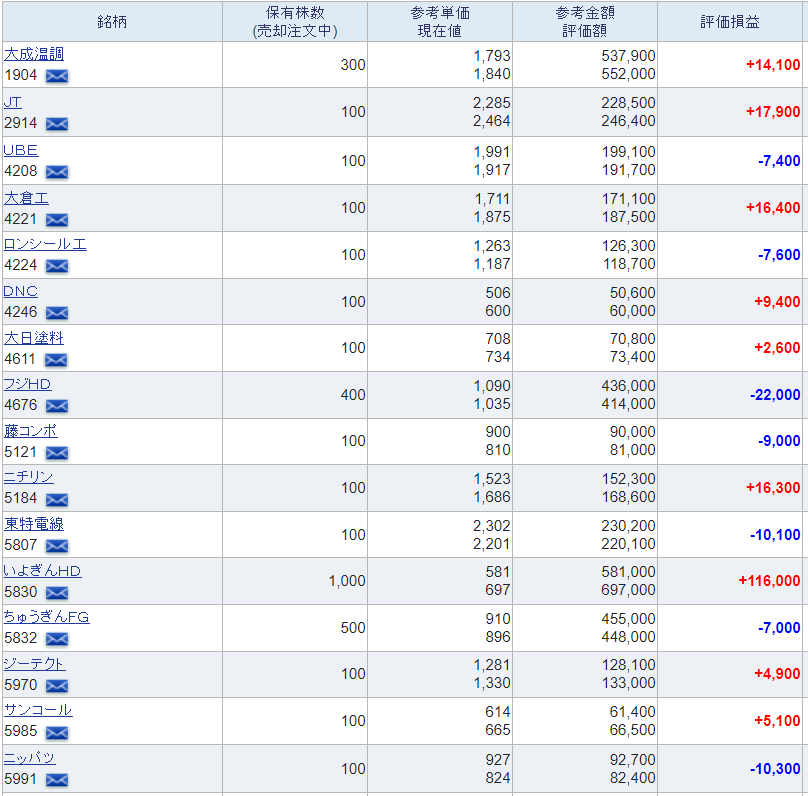The height and width of the screenshot is (796, 808).
Task: Click the 評価損益 column header
Action: (x=730, y=22)
